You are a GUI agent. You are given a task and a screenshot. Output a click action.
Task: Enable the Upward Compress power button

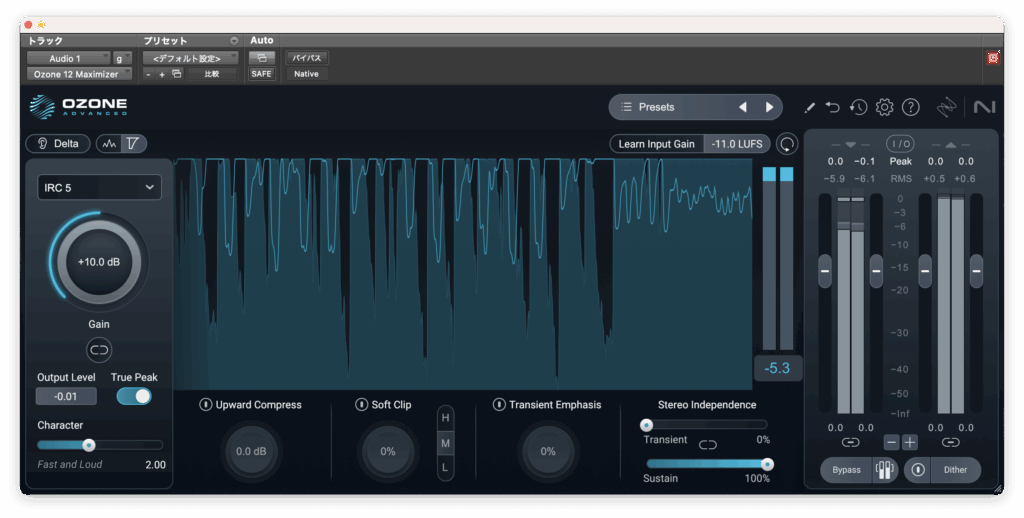point(205,405)
